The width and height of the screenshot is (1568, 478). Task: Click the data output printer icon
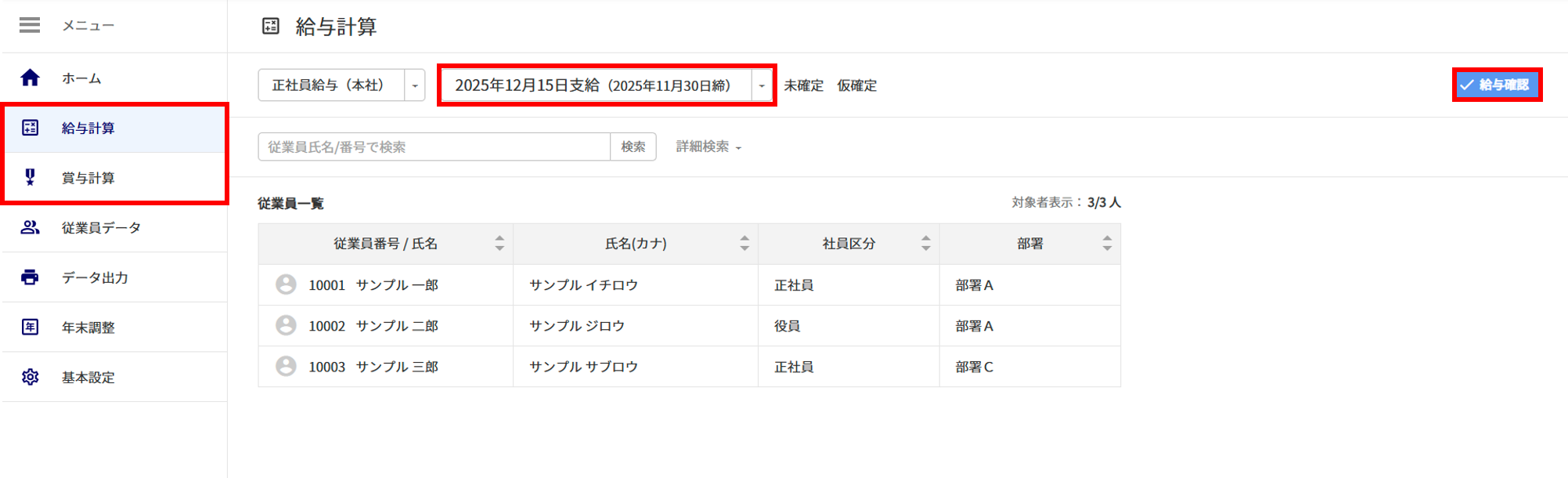click(30, 277)
